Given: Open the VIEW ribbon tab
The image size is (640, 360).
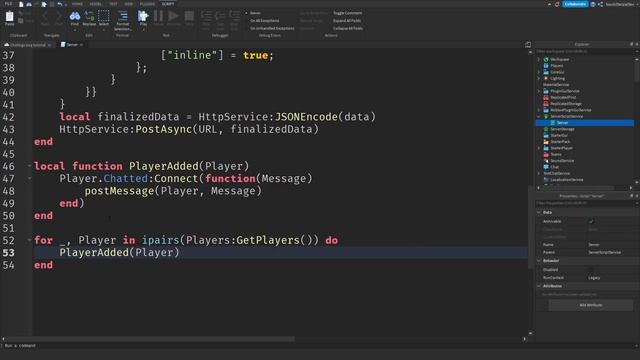Looking at the screenshot, I should click(x=129, y=4).
